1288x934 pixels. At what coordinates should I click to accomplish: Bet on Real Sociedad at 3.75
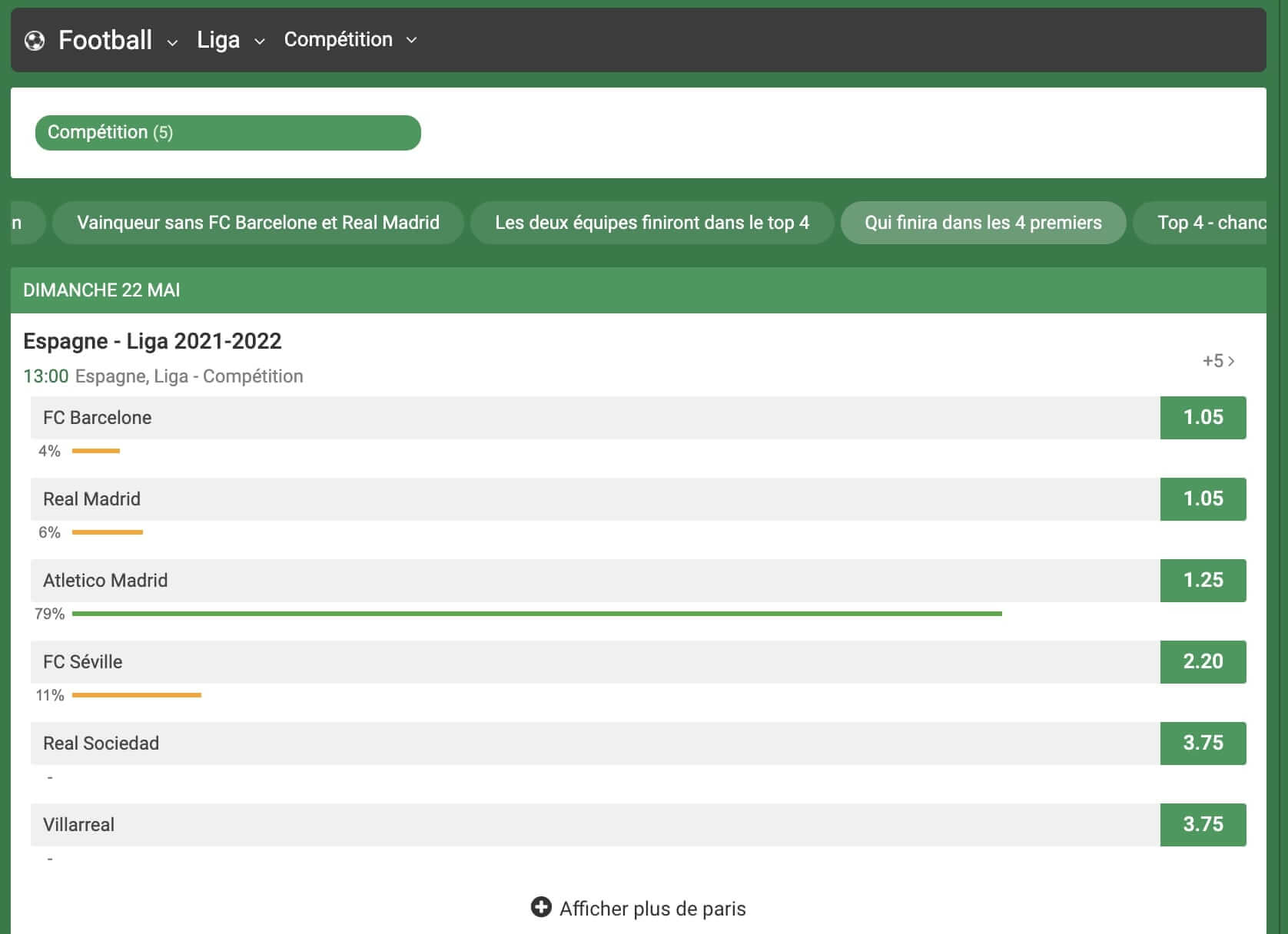1203,744
